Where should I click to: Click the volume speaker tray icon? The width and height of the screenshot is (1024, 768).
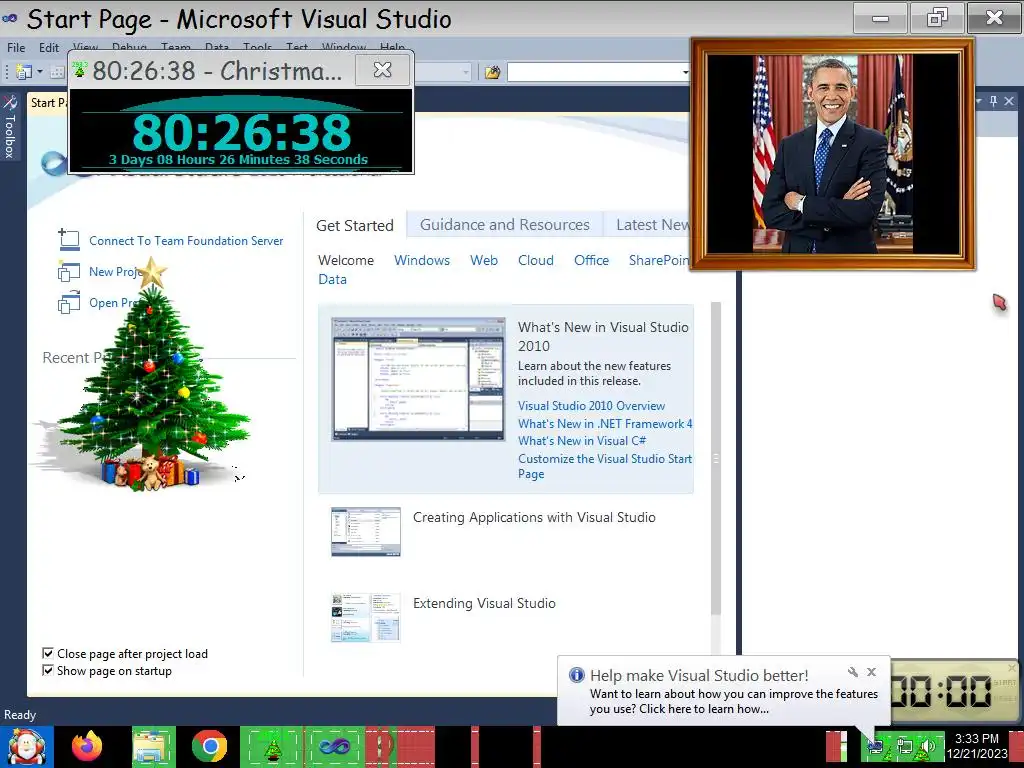(x=927, y=746)
